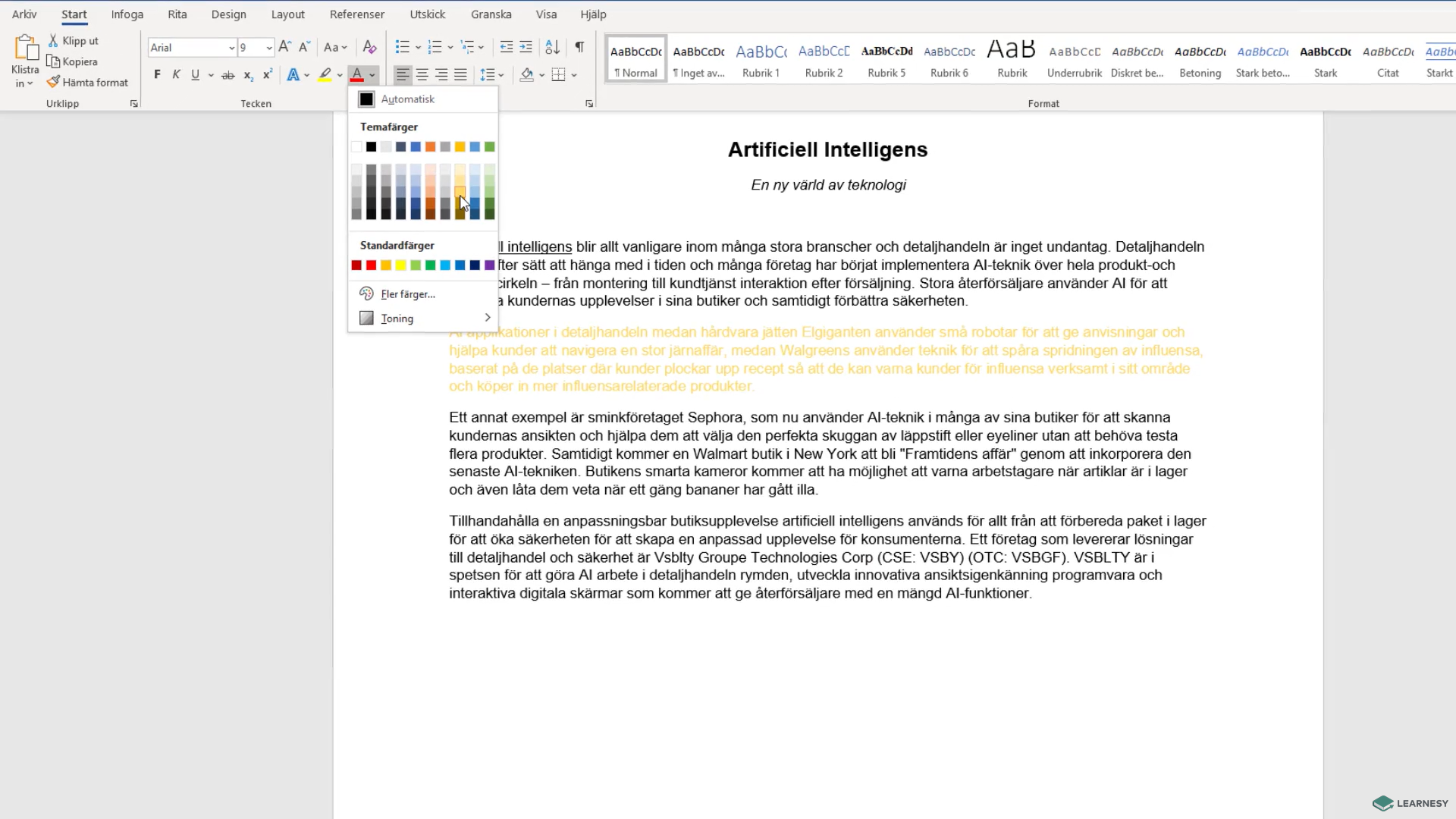Click the shading paint bucket icon

[x=527, y=74]
